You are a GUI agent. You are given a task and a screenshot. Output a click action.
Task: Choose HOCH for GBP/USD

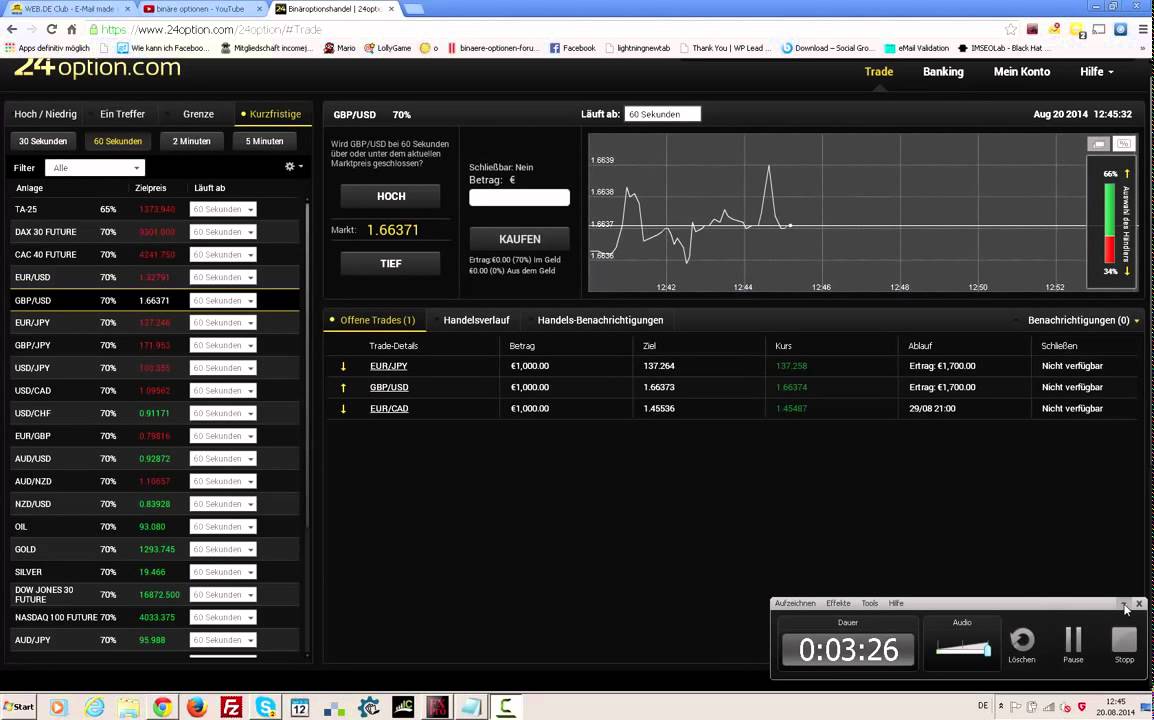coord(391,197)
